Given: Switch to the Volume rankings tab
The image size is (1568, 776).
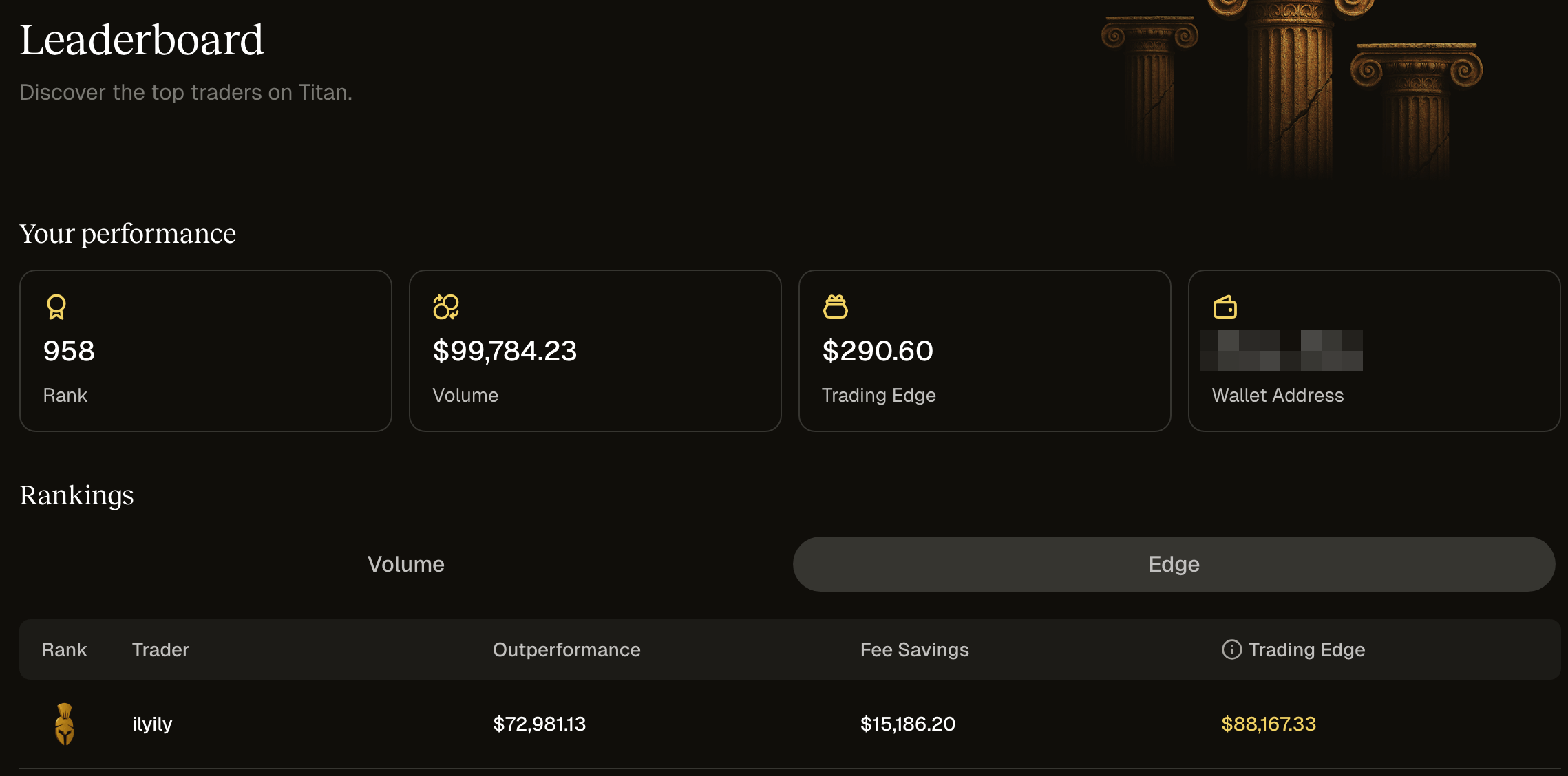Looking at the screenshot, I should pos(406,564).
